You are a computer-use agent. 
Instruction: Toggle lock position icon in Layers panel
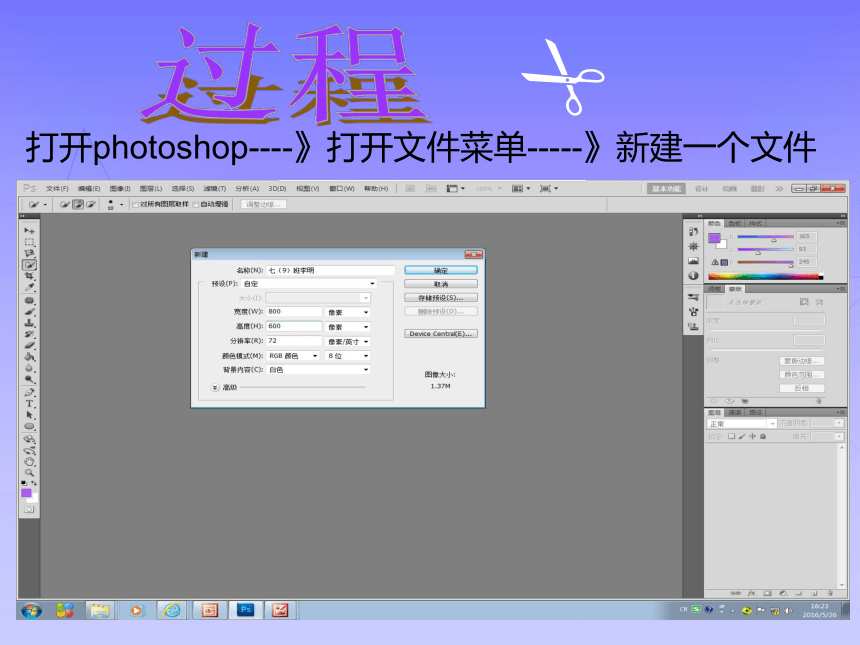[752, 437]
